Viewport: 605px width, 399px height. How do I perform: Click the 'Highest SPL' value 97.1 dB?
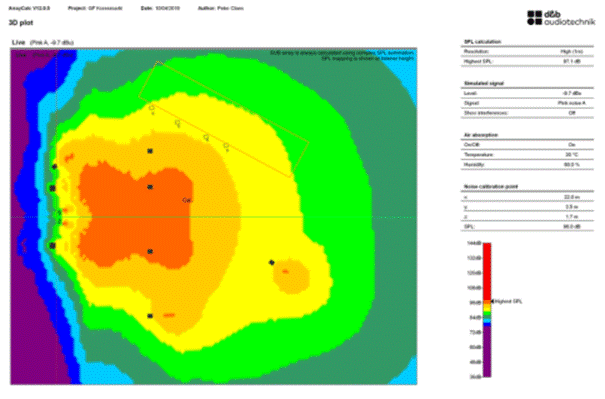[572, 61]
